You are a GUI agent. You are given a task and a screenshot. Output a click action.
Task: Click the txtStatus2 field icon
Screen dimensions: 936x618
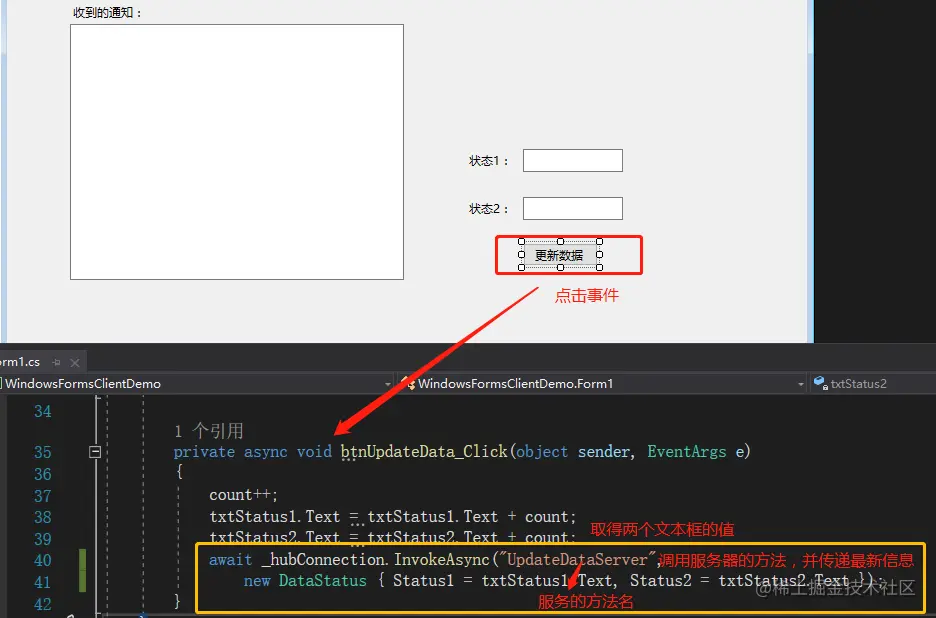820,383
